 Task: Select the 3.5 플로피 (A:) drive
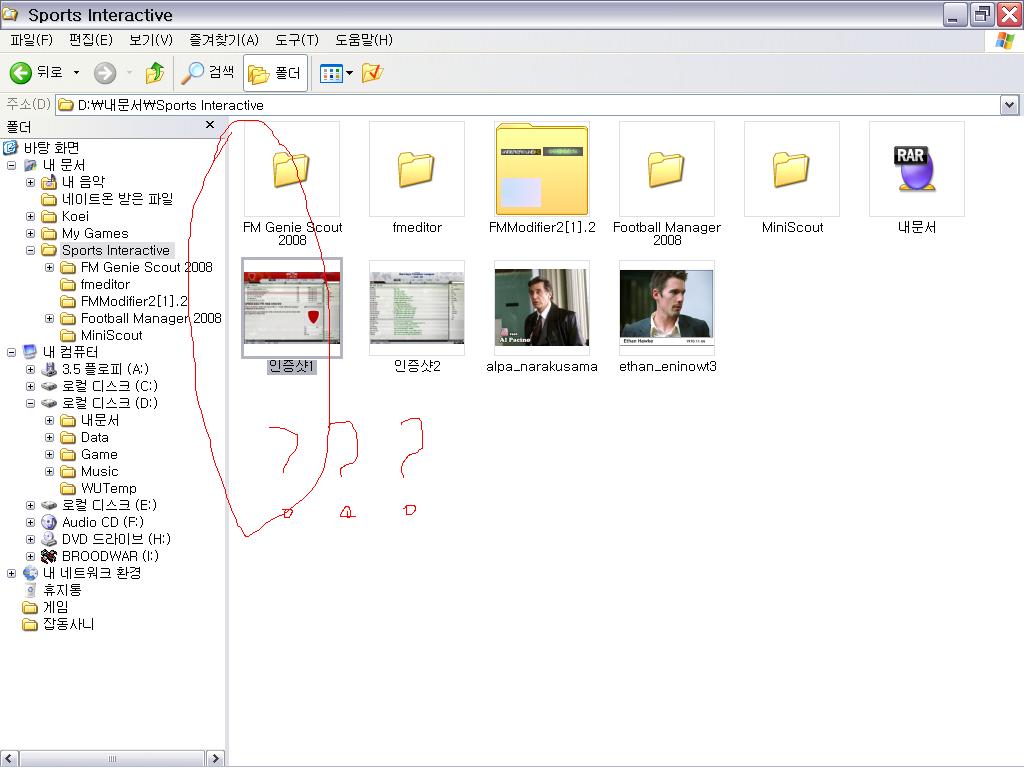(105, 369)
